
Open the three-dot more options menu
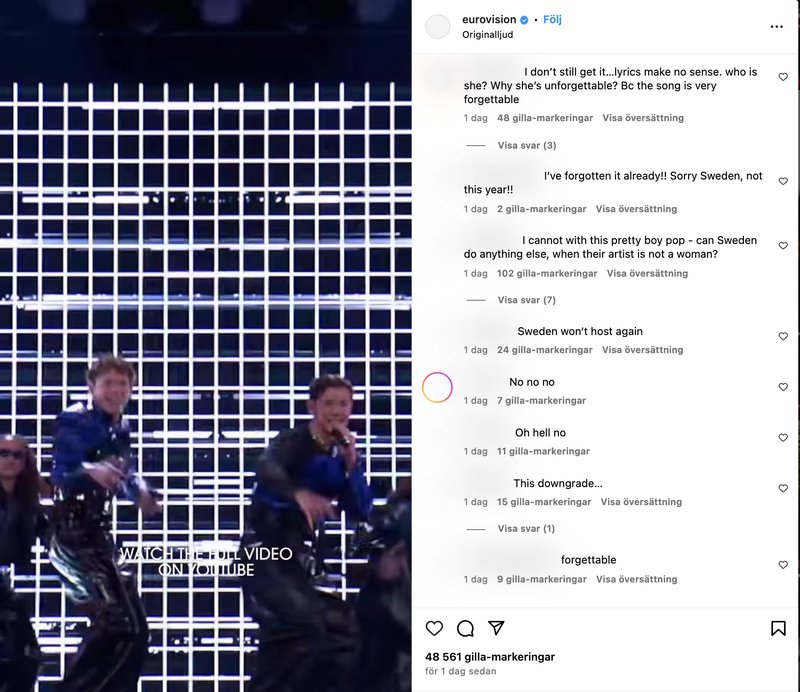(x=777, y=27)
